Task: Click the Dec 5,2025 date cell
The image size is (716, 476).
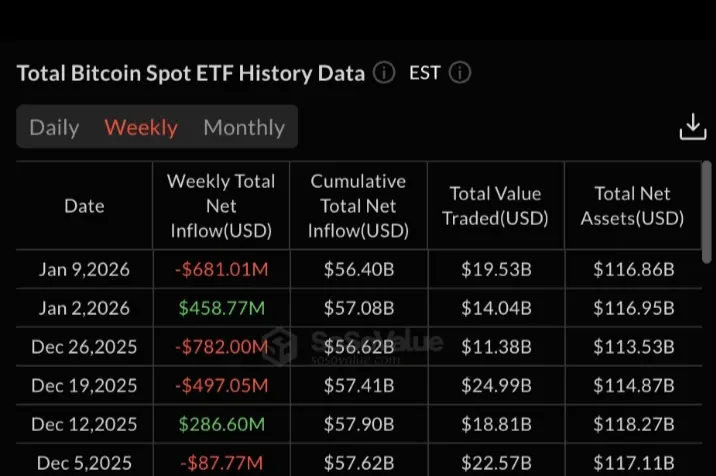Action: [84, 463]
